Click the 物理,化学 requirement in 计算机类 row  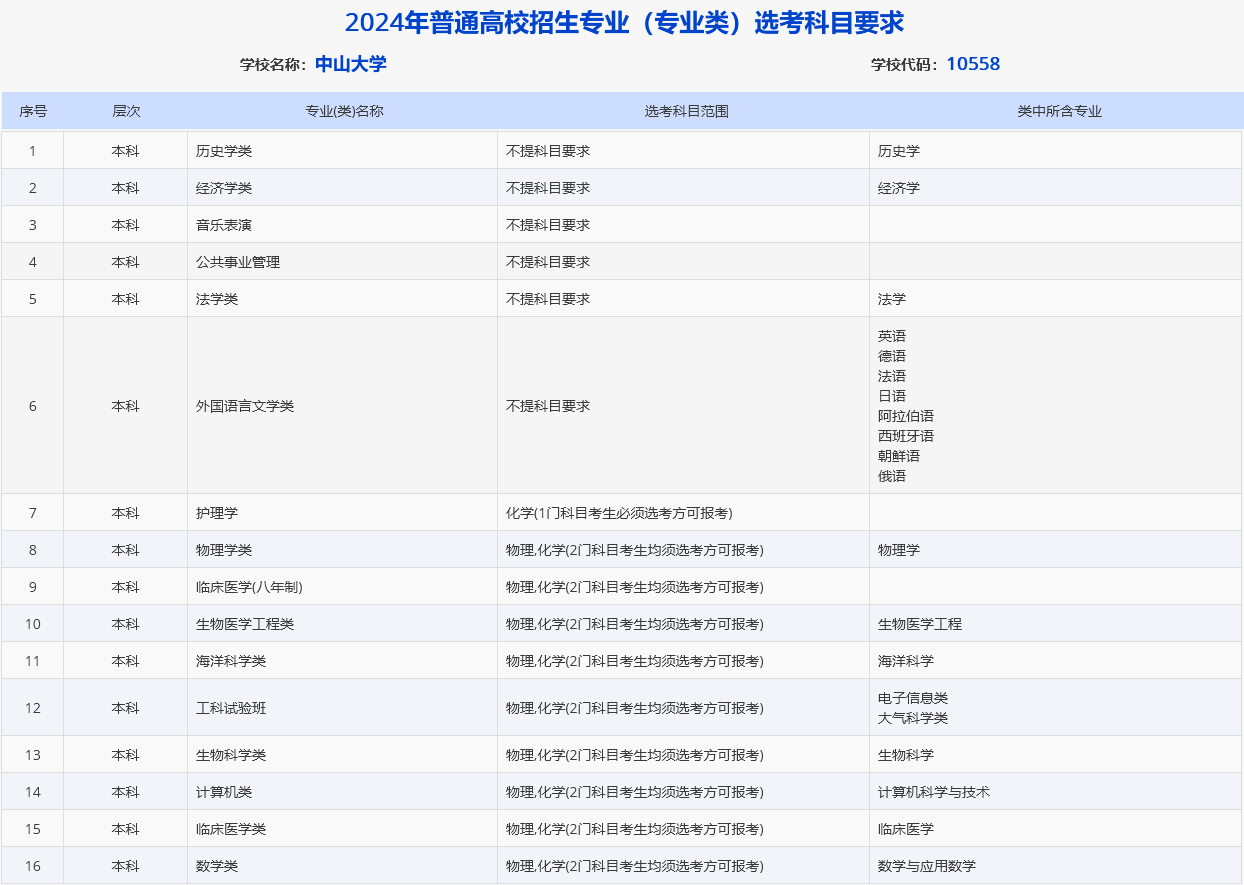[x=635, y=792]
